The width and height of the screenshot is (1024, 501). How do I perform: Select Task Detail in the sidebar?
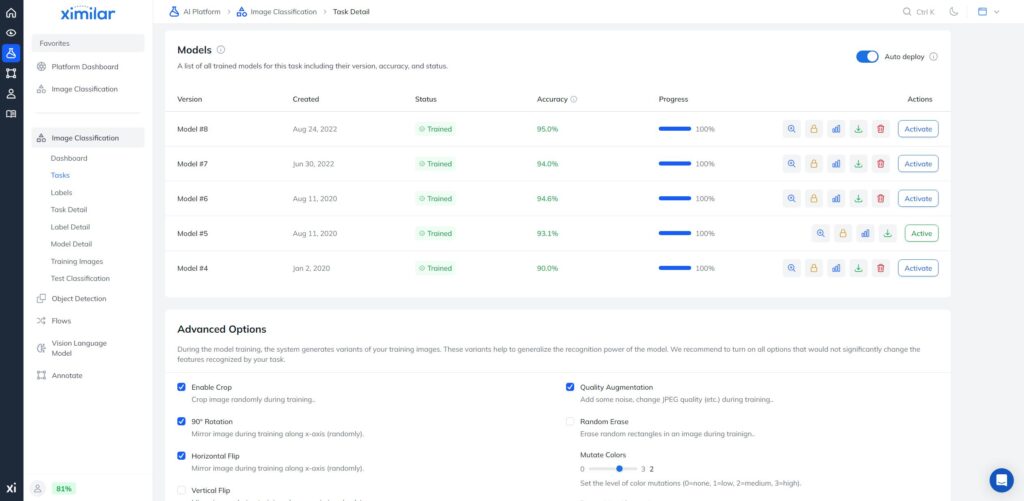69,210
